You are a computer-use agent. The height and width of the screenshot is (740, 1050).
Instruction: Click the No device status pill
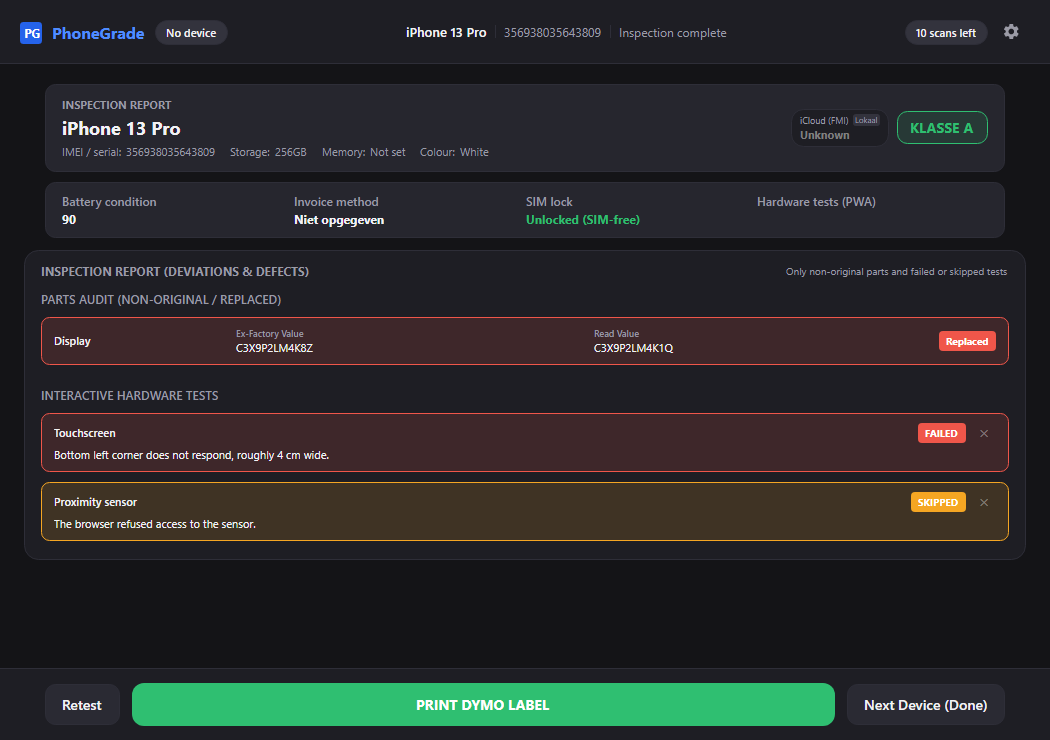coord(191,33)
